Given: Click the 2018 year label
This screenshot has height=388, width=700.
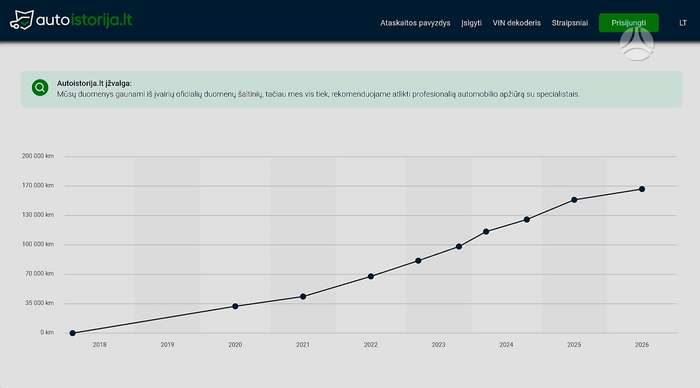Looking at the screenshot, I should 100,345.
